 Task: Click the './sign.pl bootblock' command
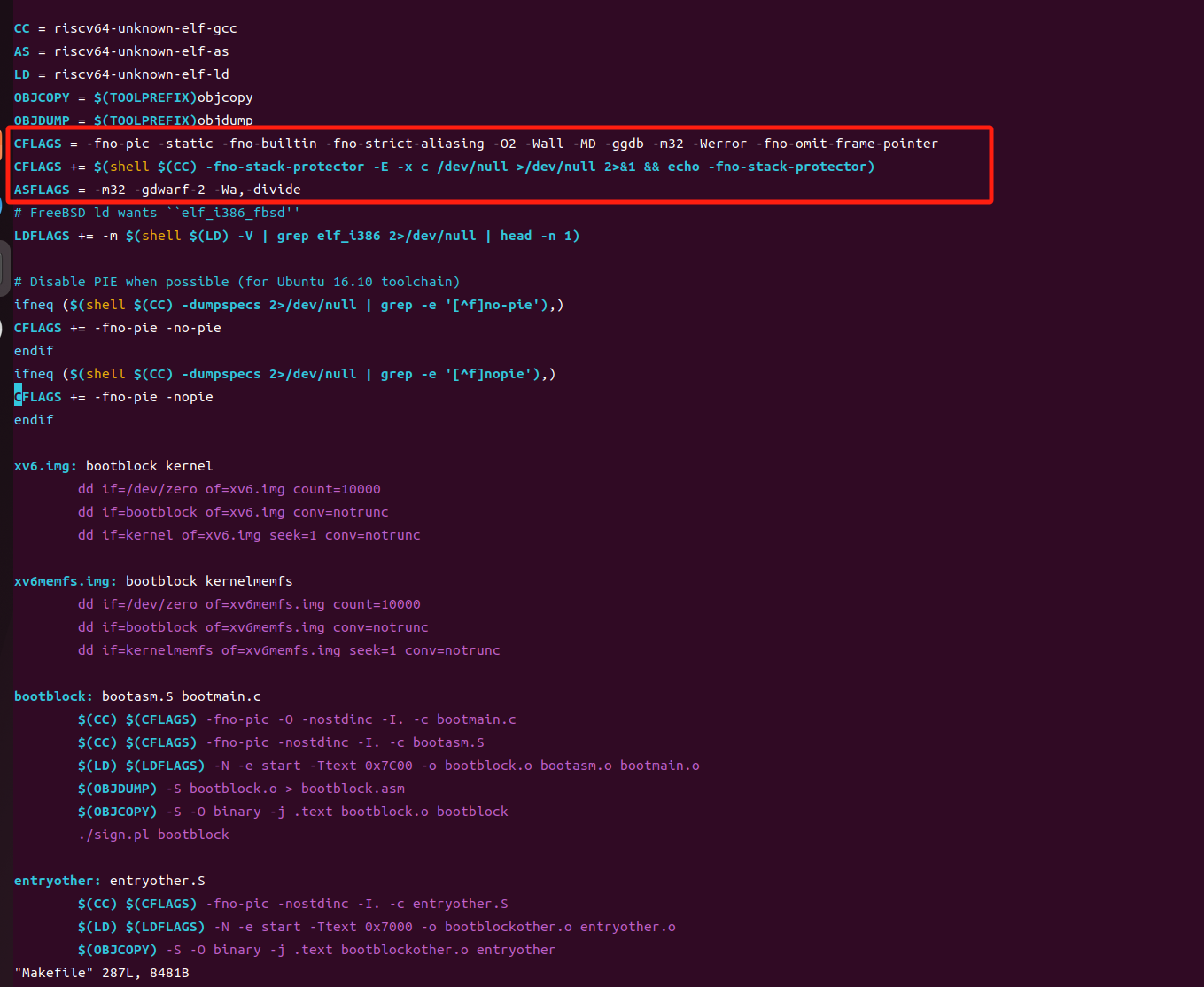(153, 835)
